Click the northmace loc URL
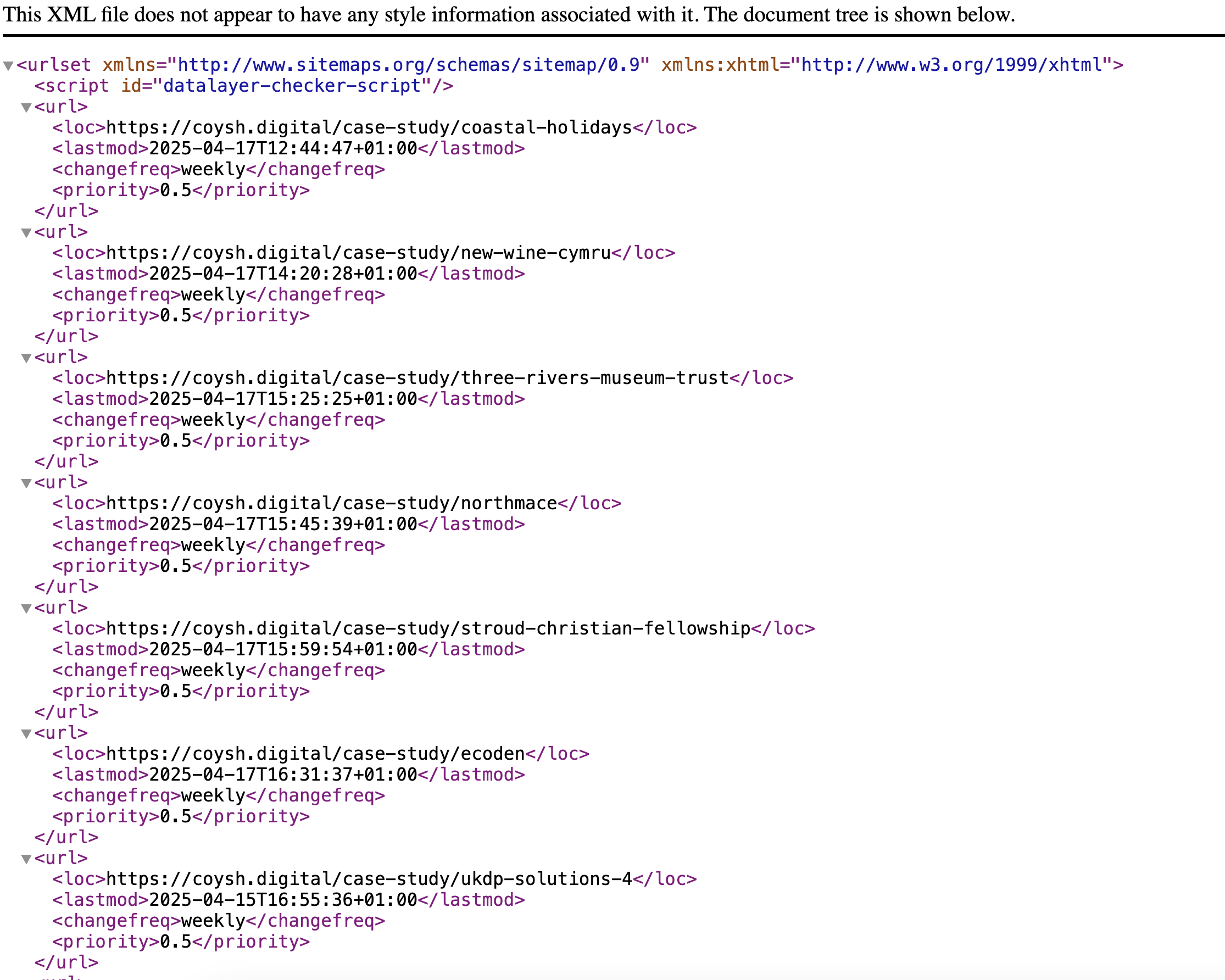 [332, 503]
